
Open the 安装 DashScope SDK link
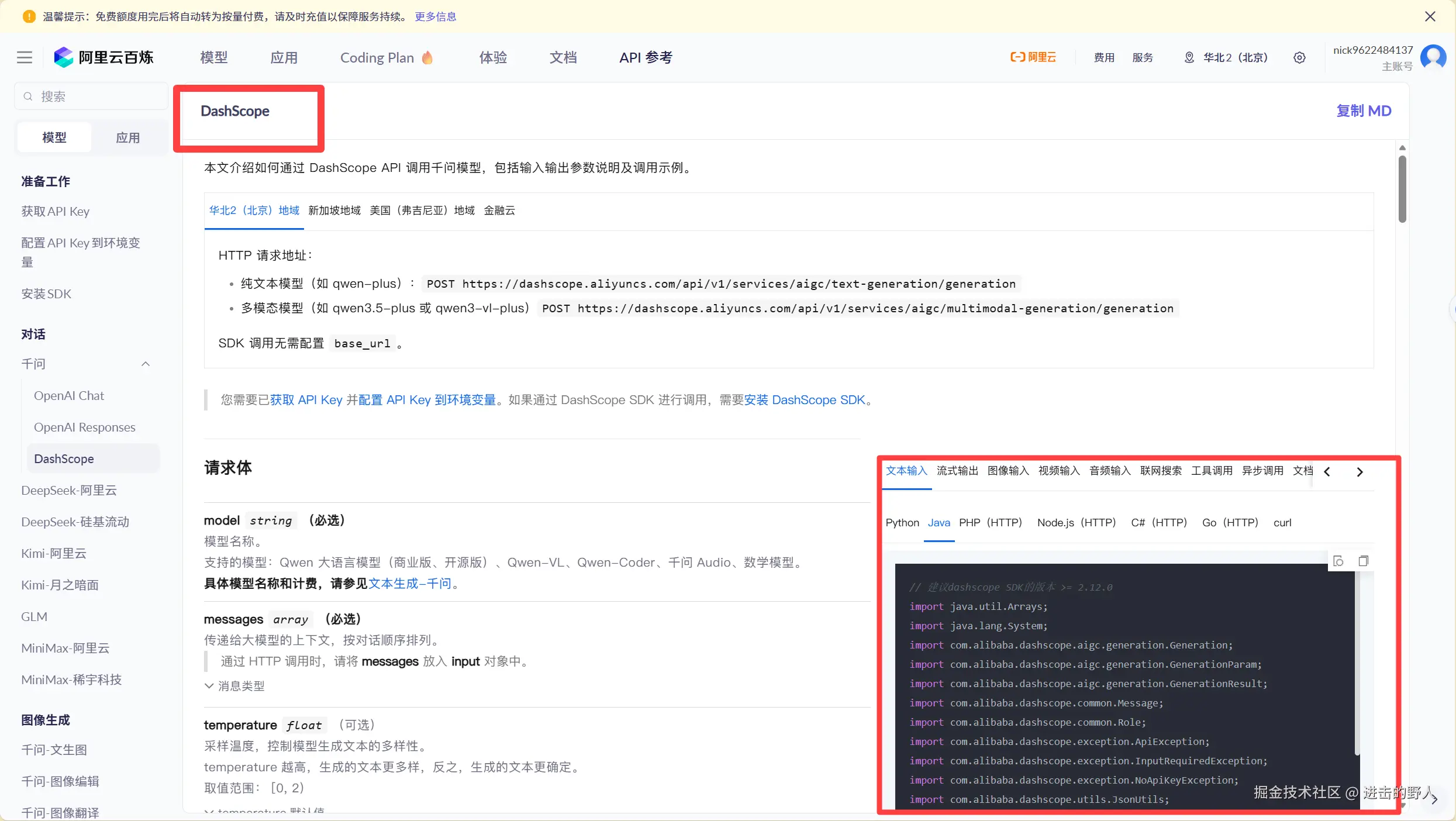(804, 399)
